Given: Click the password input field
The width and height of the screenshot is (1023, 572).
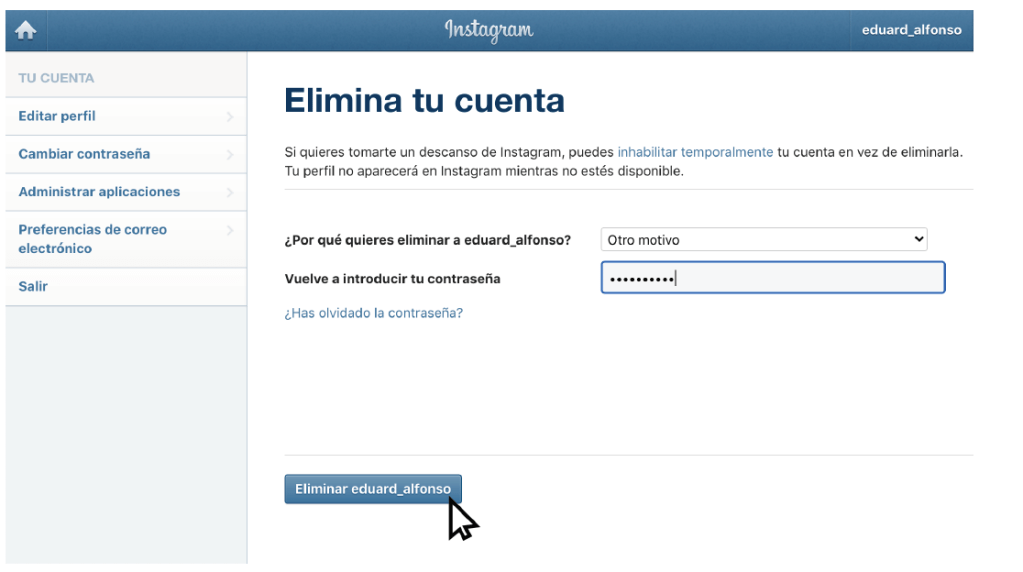Looking at the screenshot, I should point(772,278).
